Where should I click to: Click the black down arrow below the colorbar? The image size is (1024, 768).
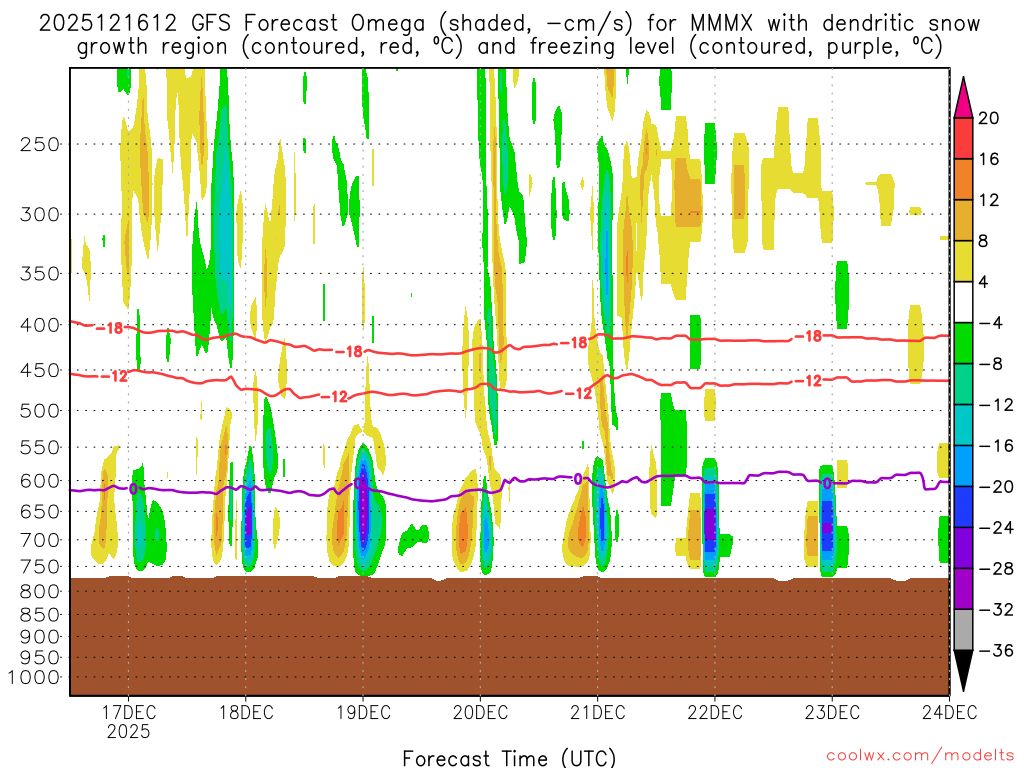(x=964, y=671)
